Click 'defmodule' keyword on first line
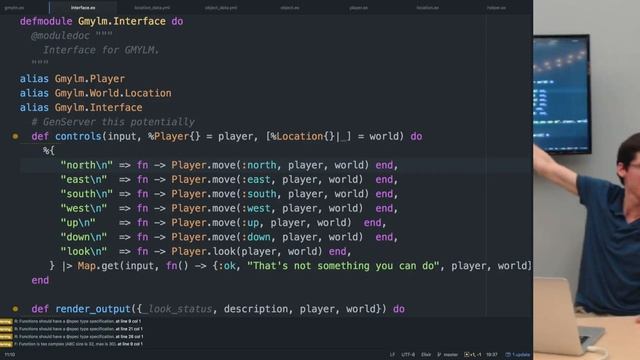This screenshot has height=360, width=640. [46, 21]
